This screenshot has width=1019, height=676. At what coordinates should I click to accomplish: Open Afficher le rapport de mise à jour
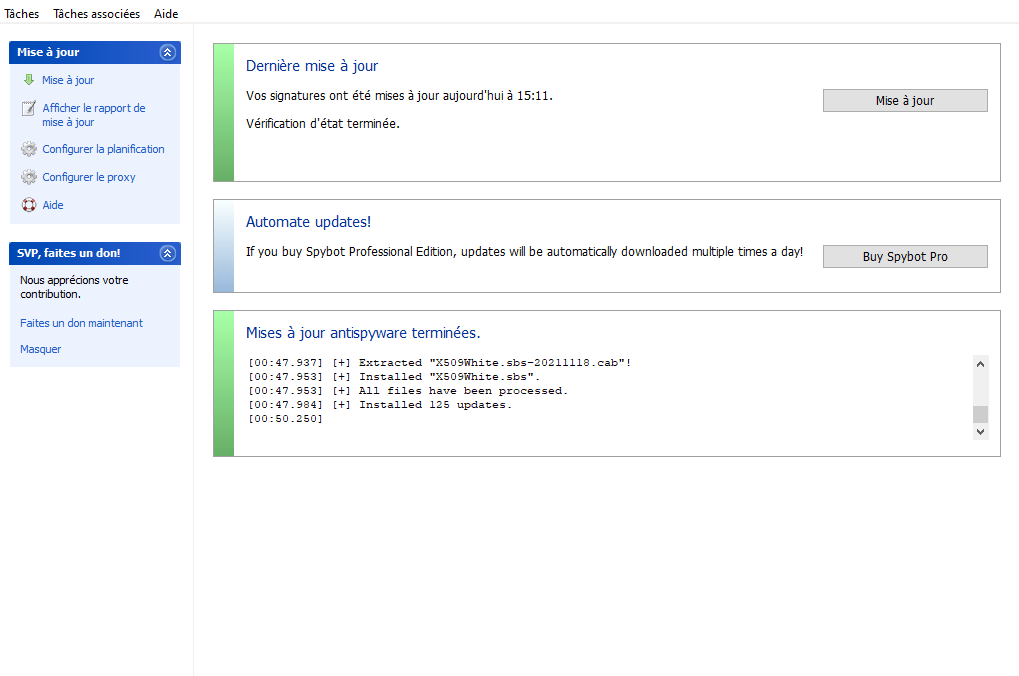94,115
